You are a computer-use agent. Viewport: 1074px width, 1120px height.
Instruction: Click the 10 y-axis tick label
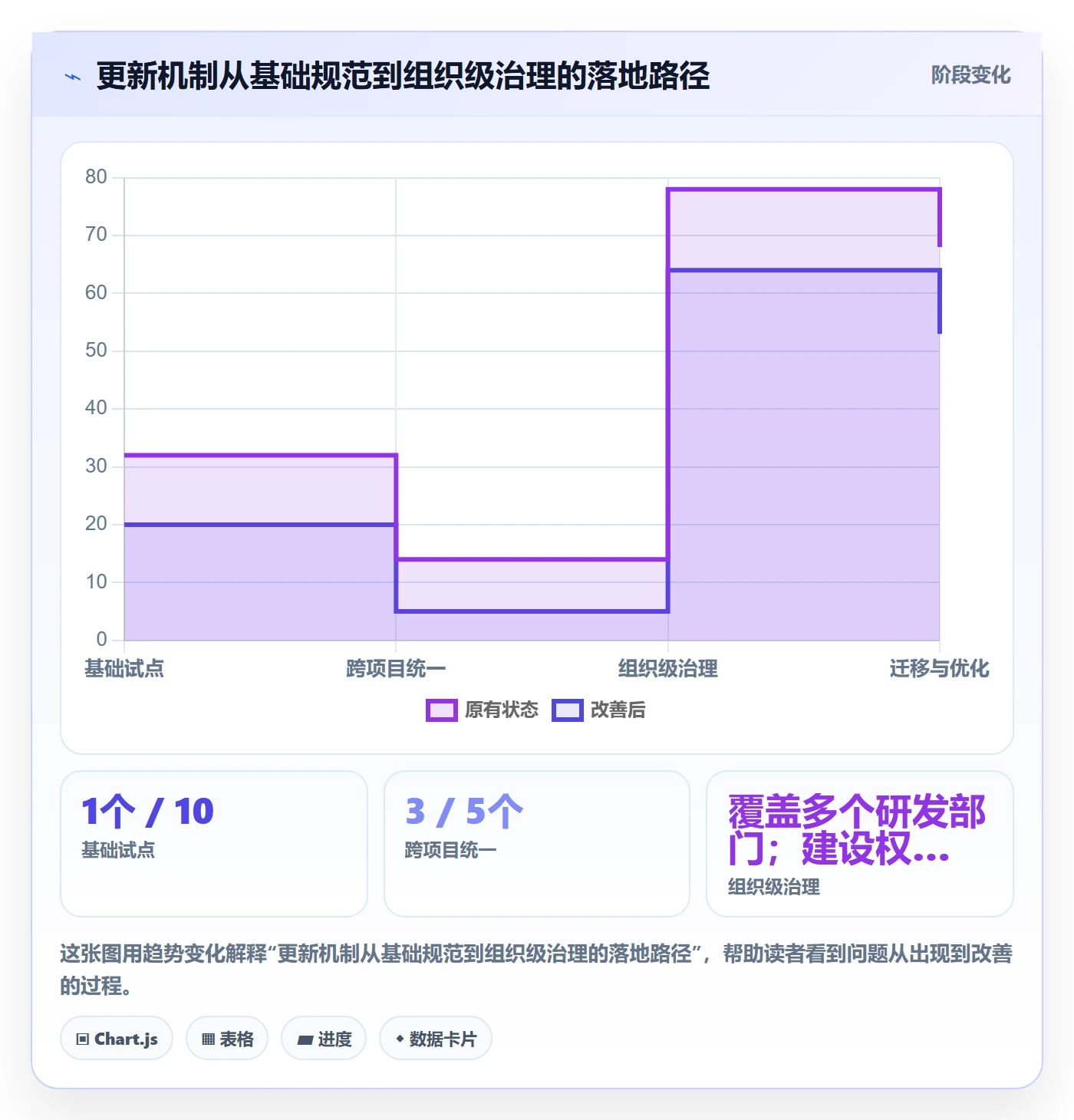click(x=96, y=582)
